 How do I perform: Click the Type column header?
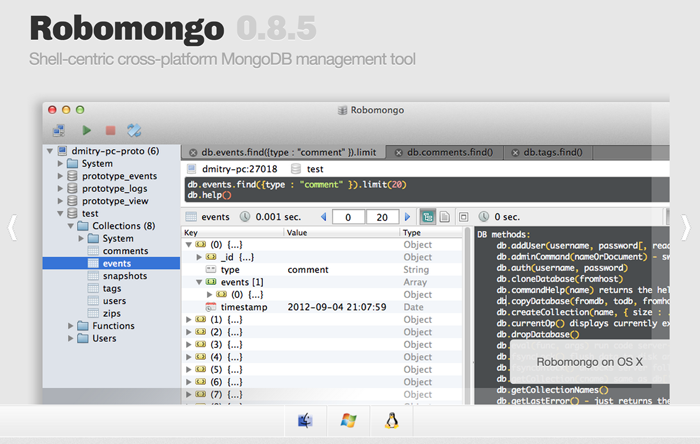431,232
